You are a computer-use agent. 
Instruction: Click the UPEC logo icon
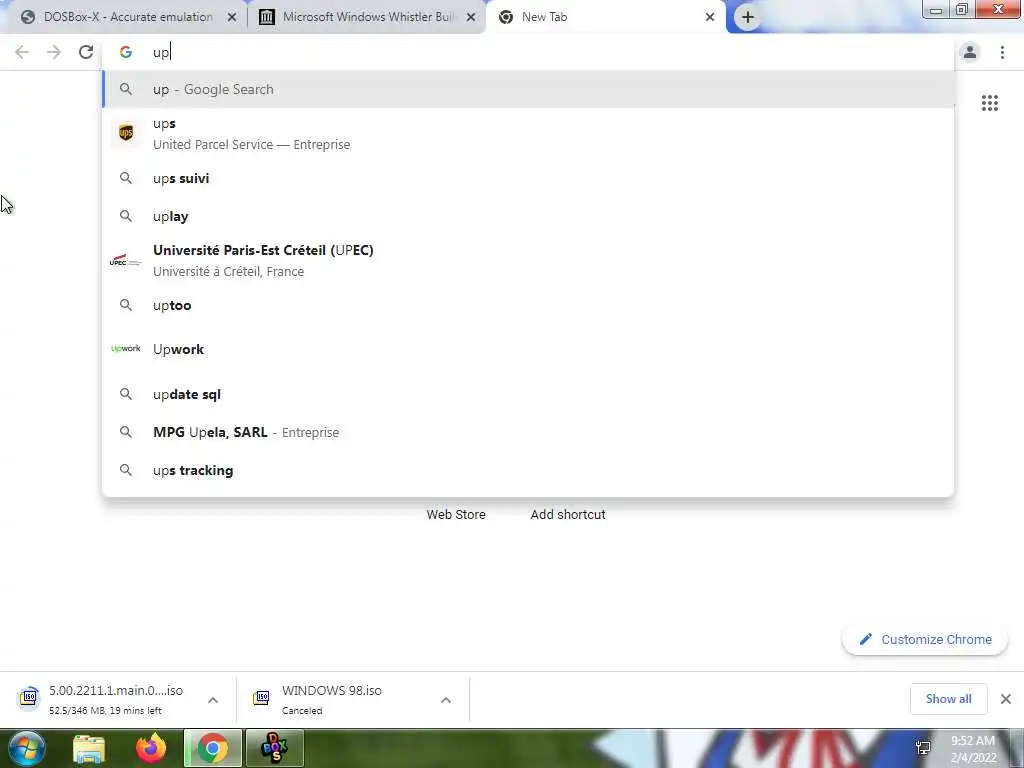pos(125,261)
